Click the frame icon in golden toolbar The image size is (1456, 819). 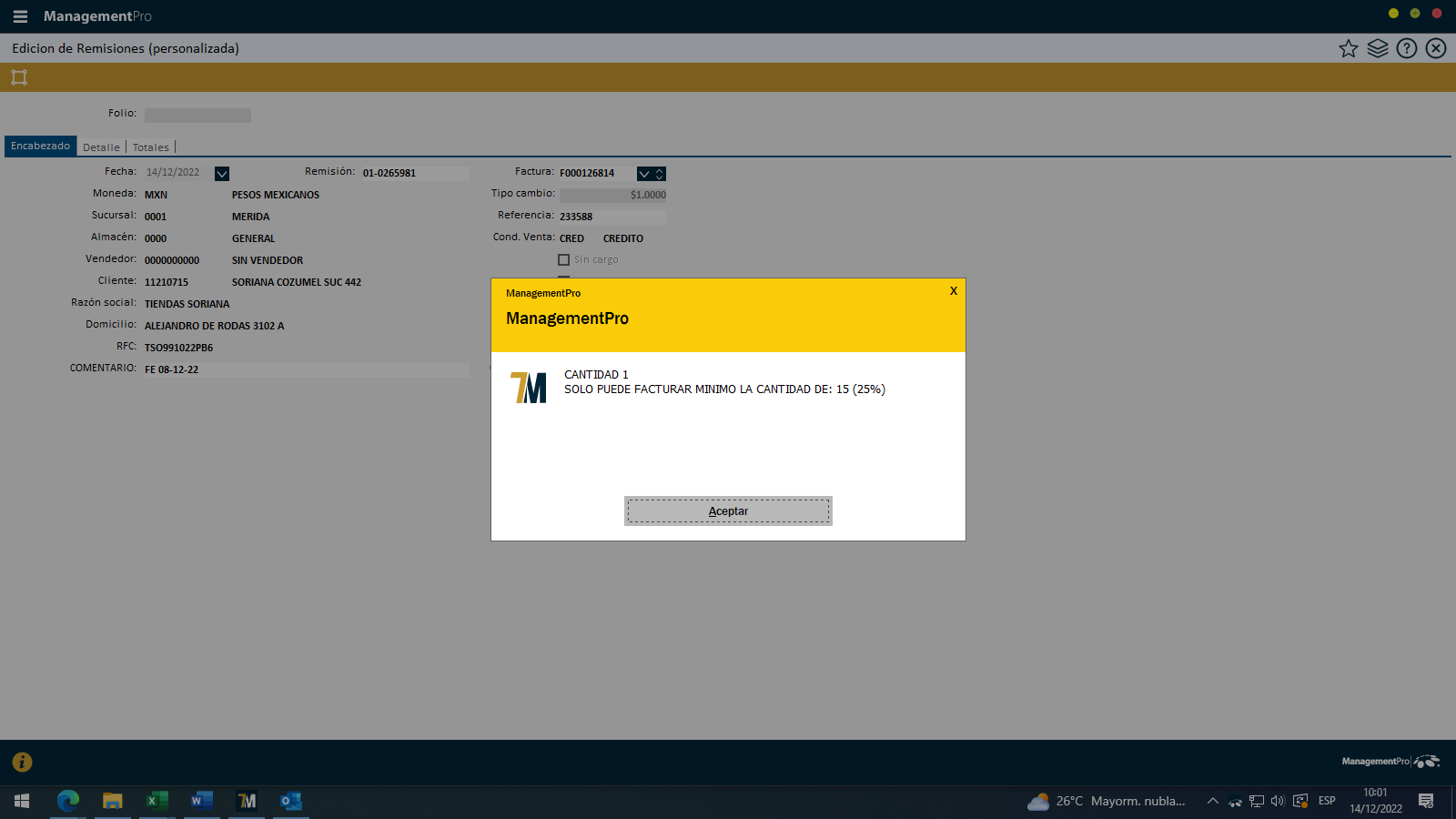coord(19,77)
